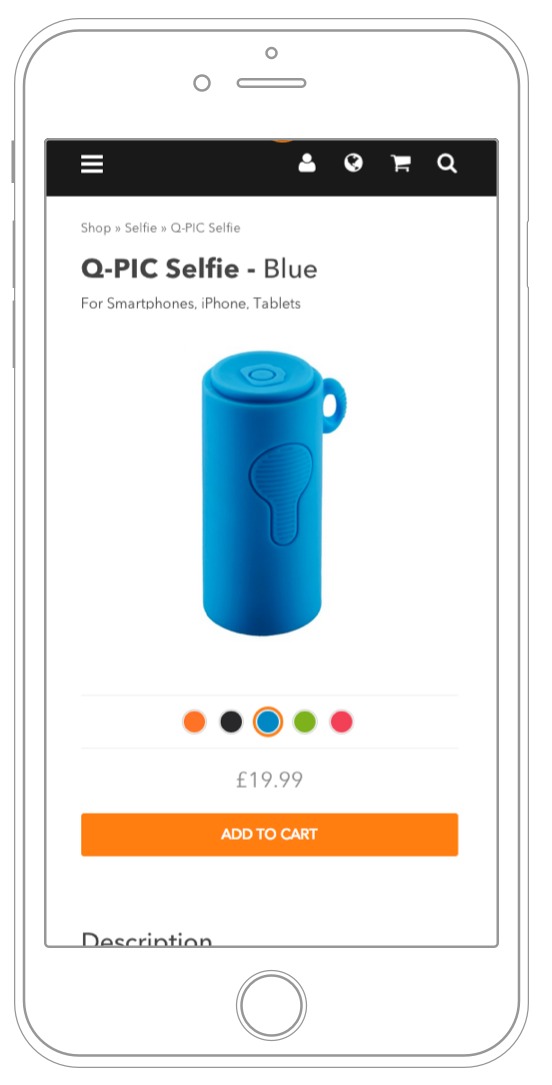
Task: Open the user account icon
Action: click(x=306, y=163)
